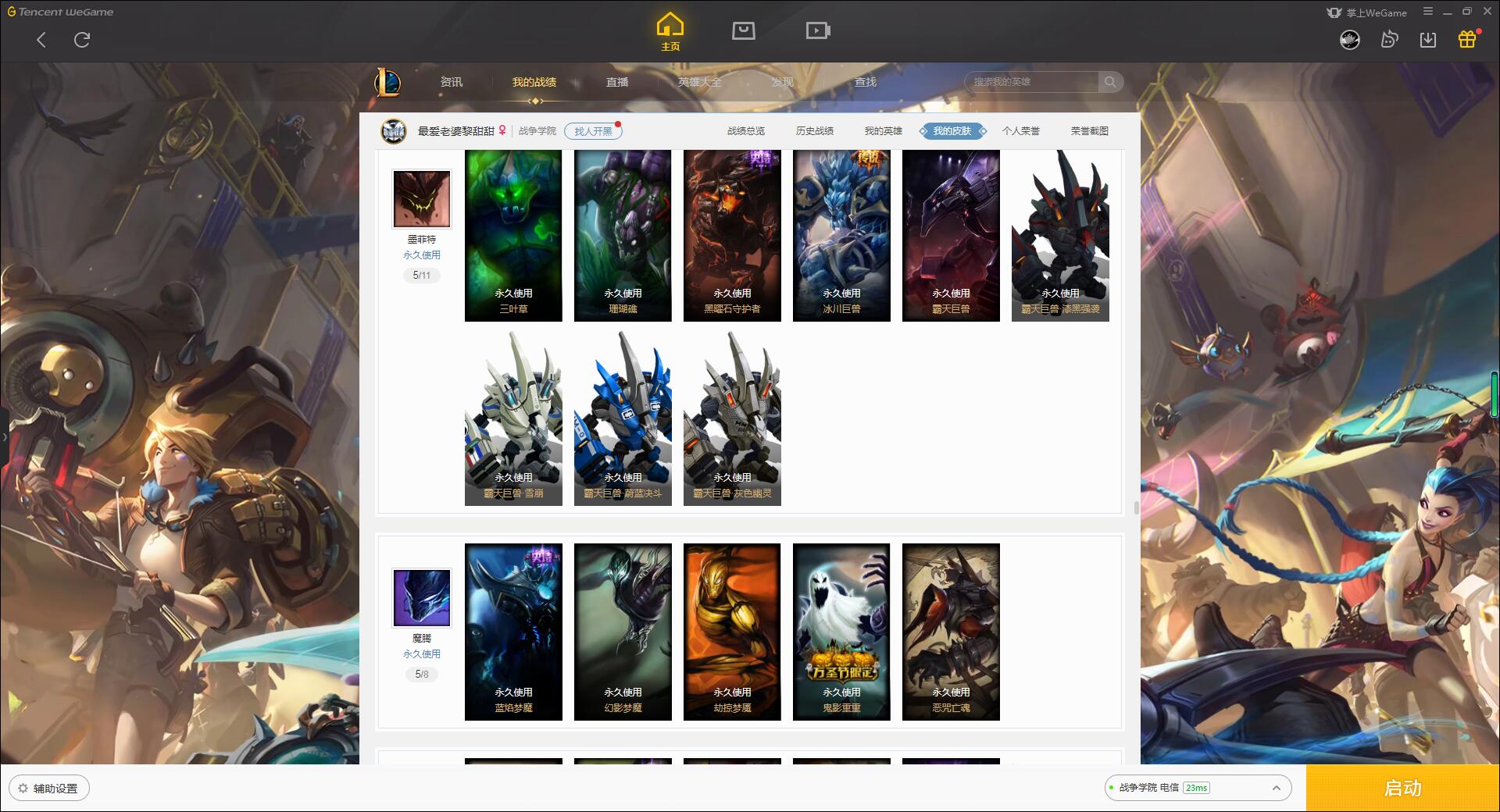Viewport: 1500px width, 812px height.
Task: Open the 霸天巨兽 skin card
Action: [x=951, y=235]
